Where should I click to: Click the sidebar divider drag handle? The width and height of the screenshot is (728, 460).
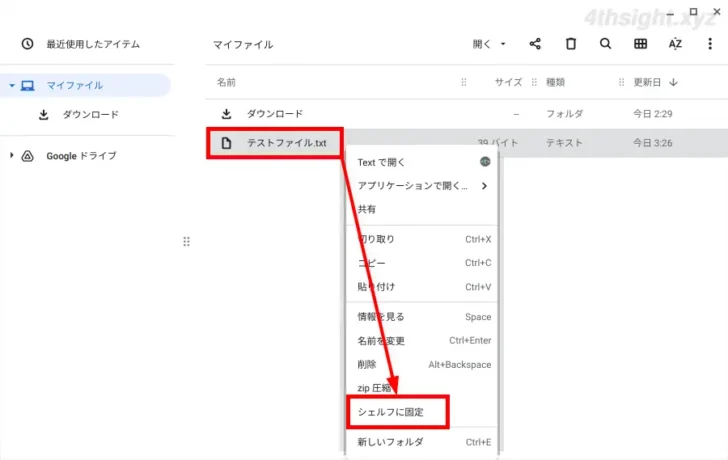187,241
